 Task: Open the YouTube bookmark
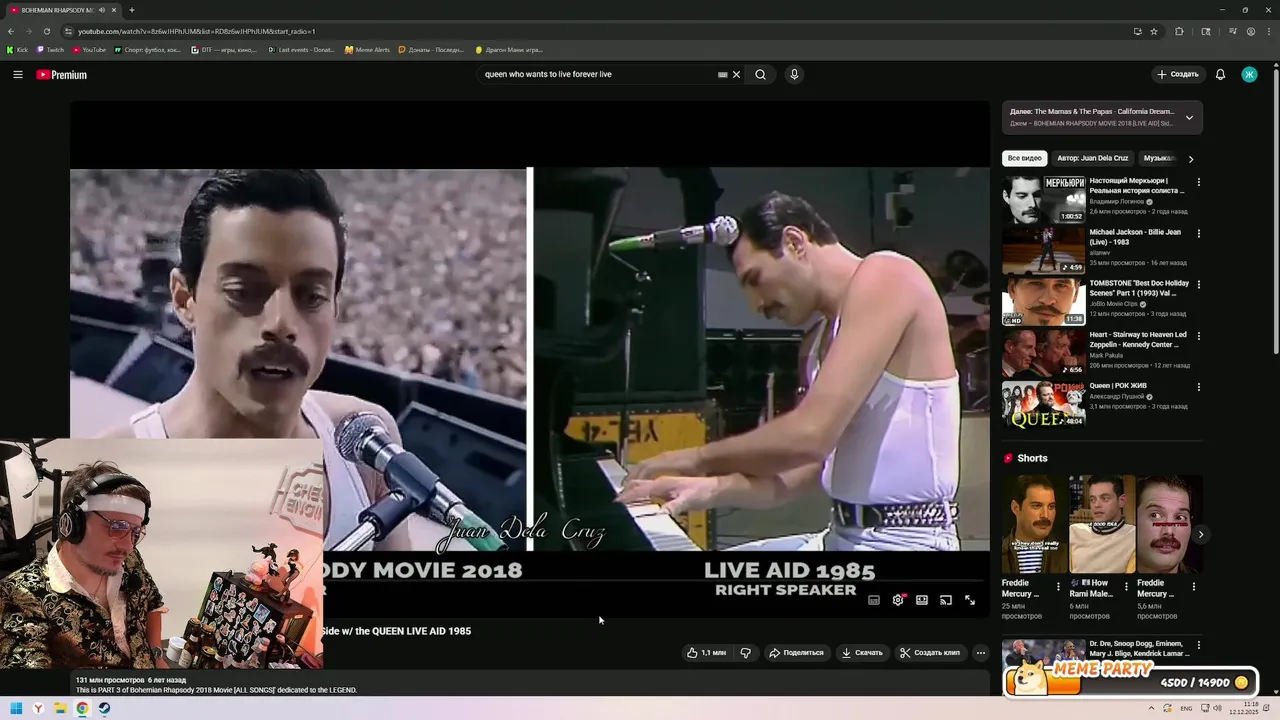click(89, 49)
